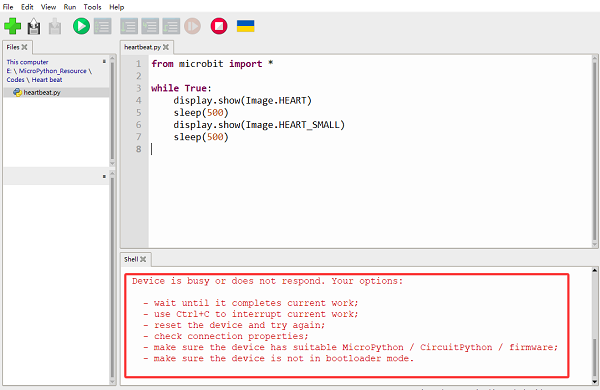Navigate to MicroPython_Resource folder in path
Viewport: 600px width, 390px height.
(x=52, y=71)
